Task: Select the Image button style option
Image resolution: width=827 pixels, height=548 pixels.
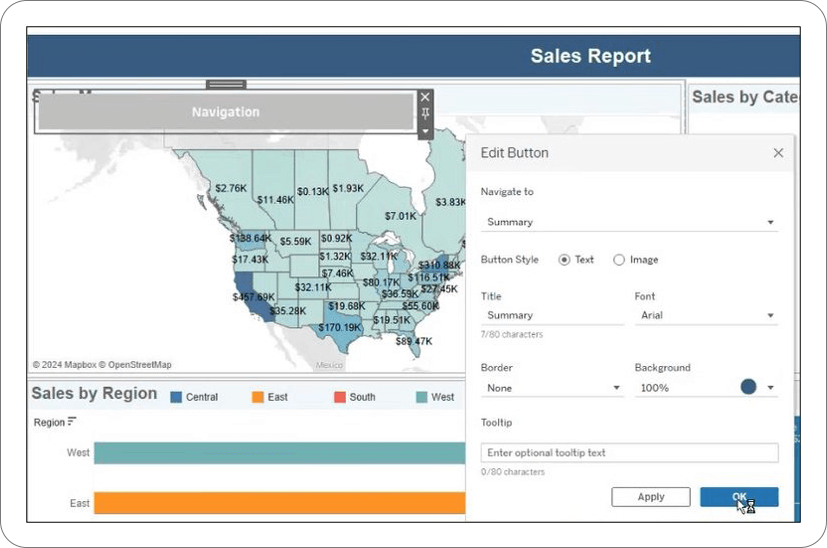Action: pos(619,260)
